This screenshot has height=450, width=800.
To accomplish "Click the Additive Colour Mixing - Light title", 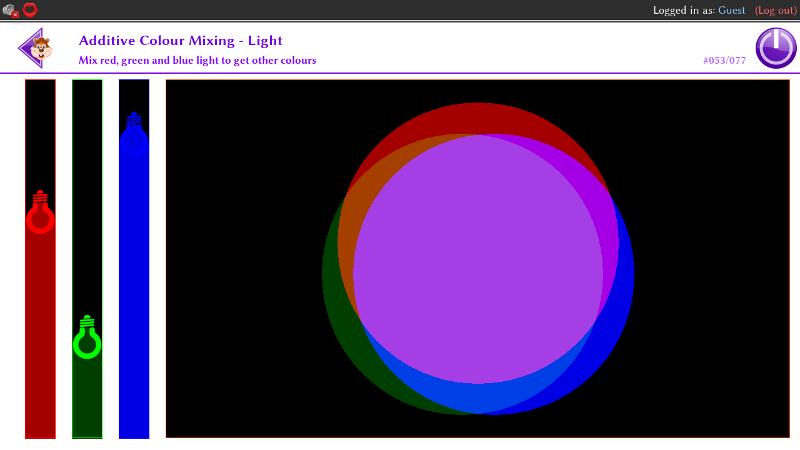I will point(180,41).
